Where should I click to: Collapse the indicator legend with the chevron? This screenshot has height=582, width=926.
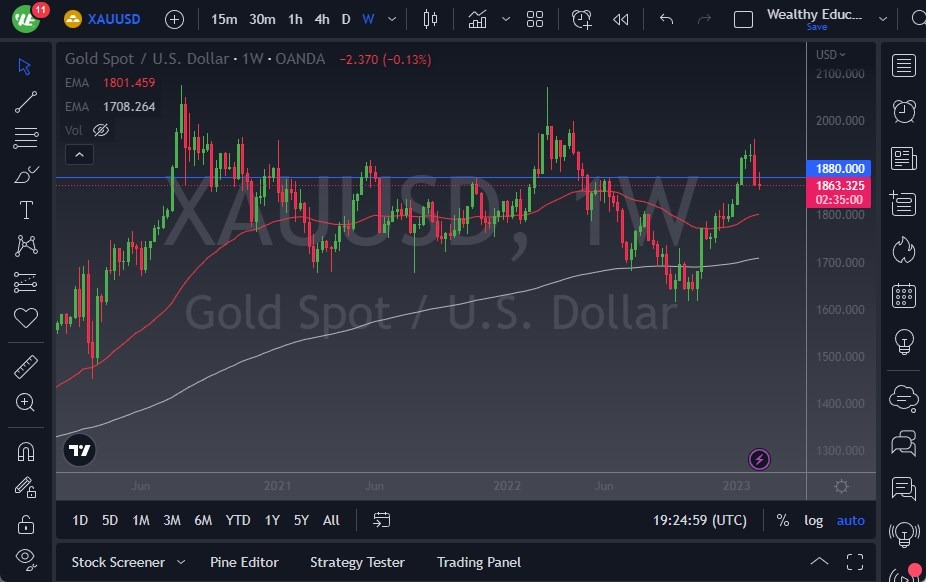tap(79, 155)
